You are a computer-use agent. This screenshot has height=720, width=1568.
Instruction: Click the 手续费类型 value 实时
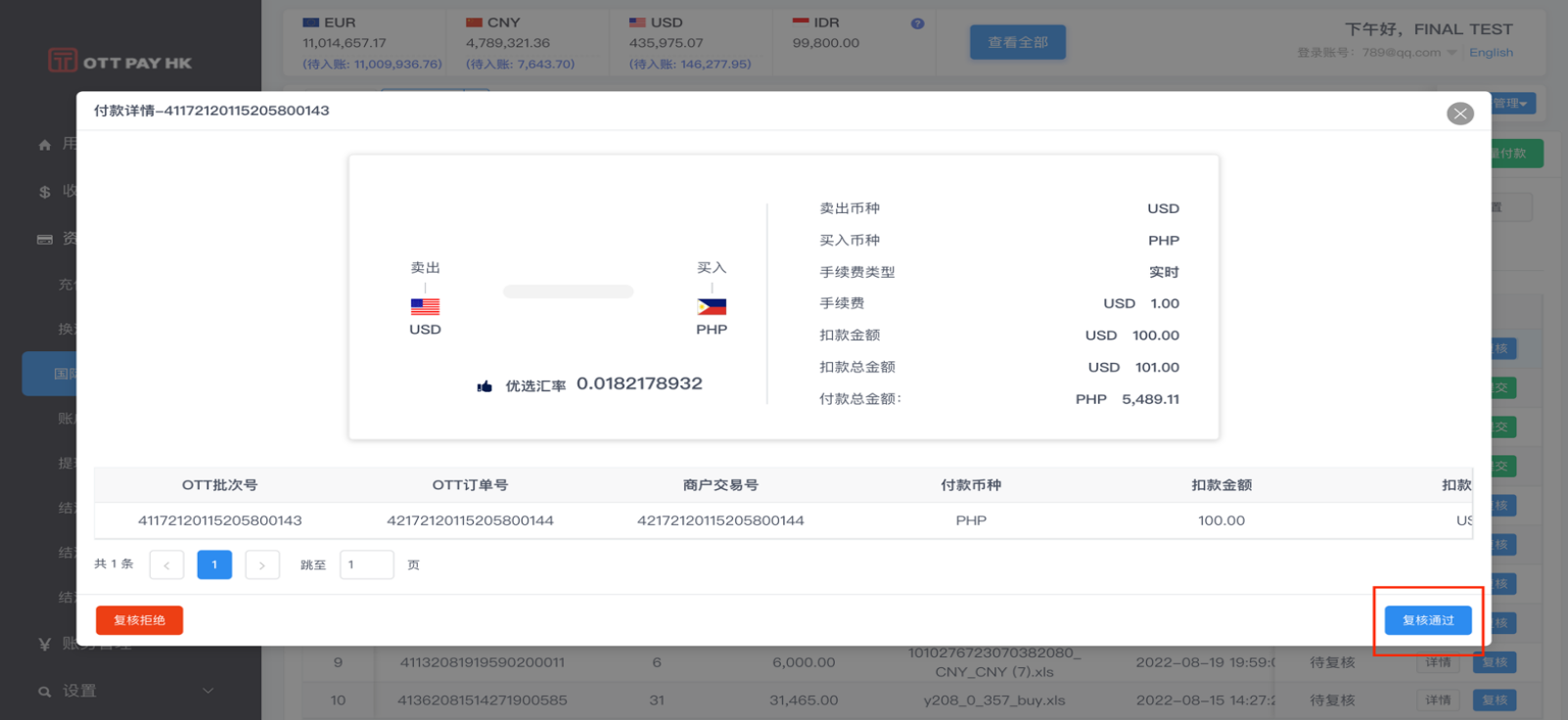(x=1164, y=272)
